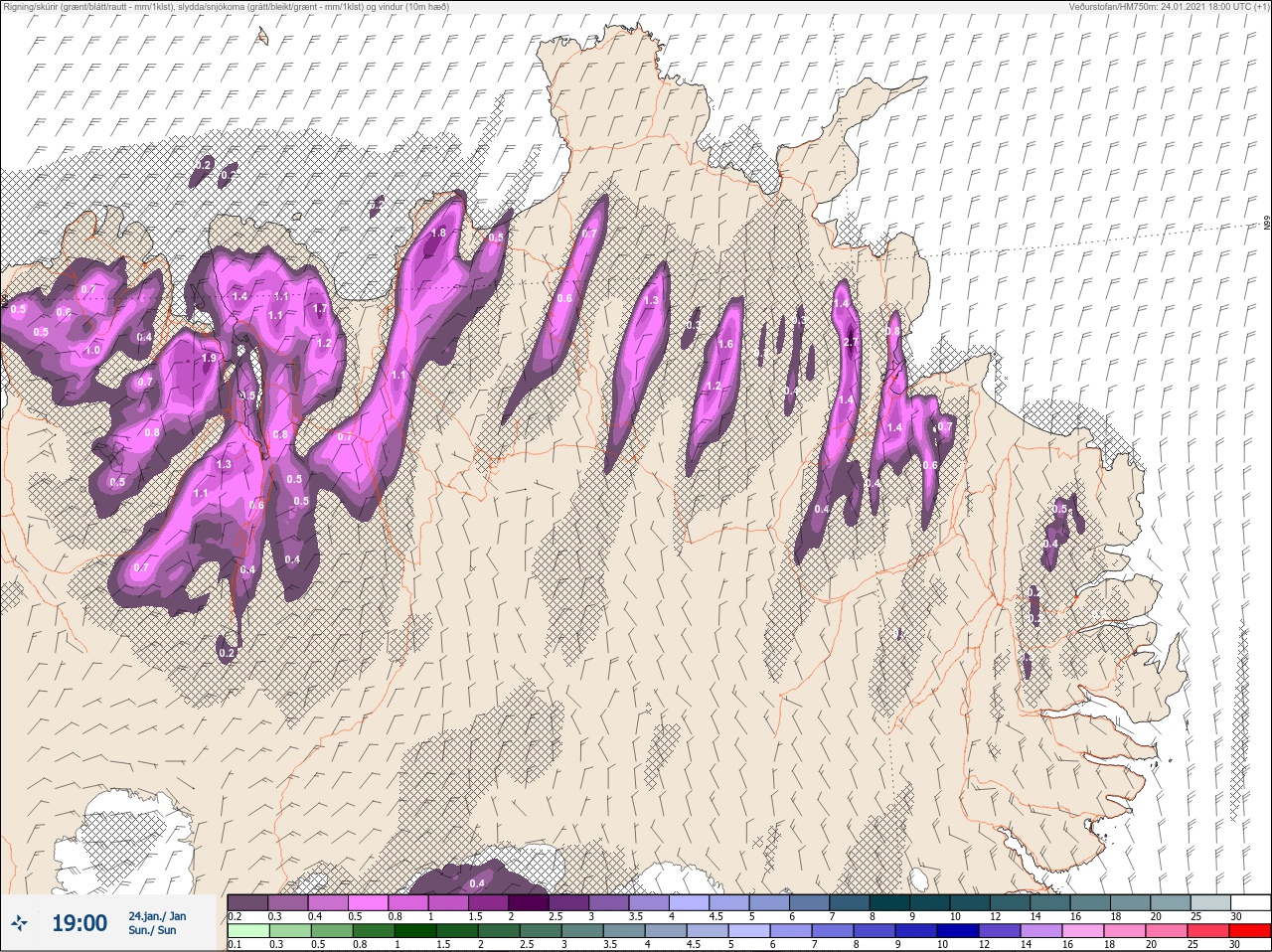Pick the white 30 mm snow legend swatch
The width and height of the screenshot is (1272, 952).
point(1250,902)
